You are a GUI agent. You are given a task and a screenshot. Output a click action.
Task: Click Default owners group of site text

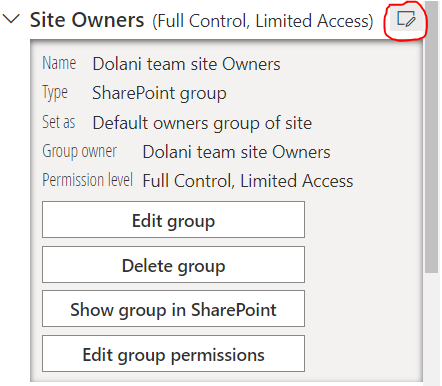[x=202, y=123]
